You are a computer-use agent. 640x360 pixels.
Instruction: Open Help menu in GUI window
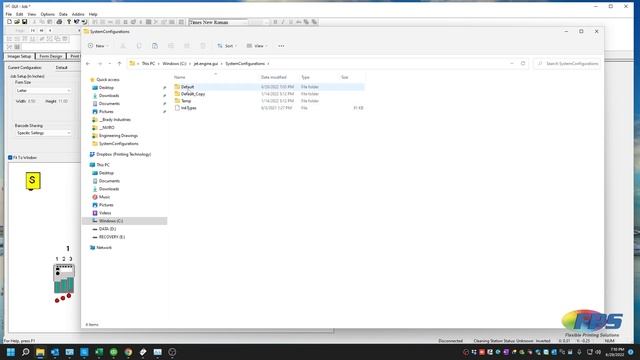tap(93, 14)
